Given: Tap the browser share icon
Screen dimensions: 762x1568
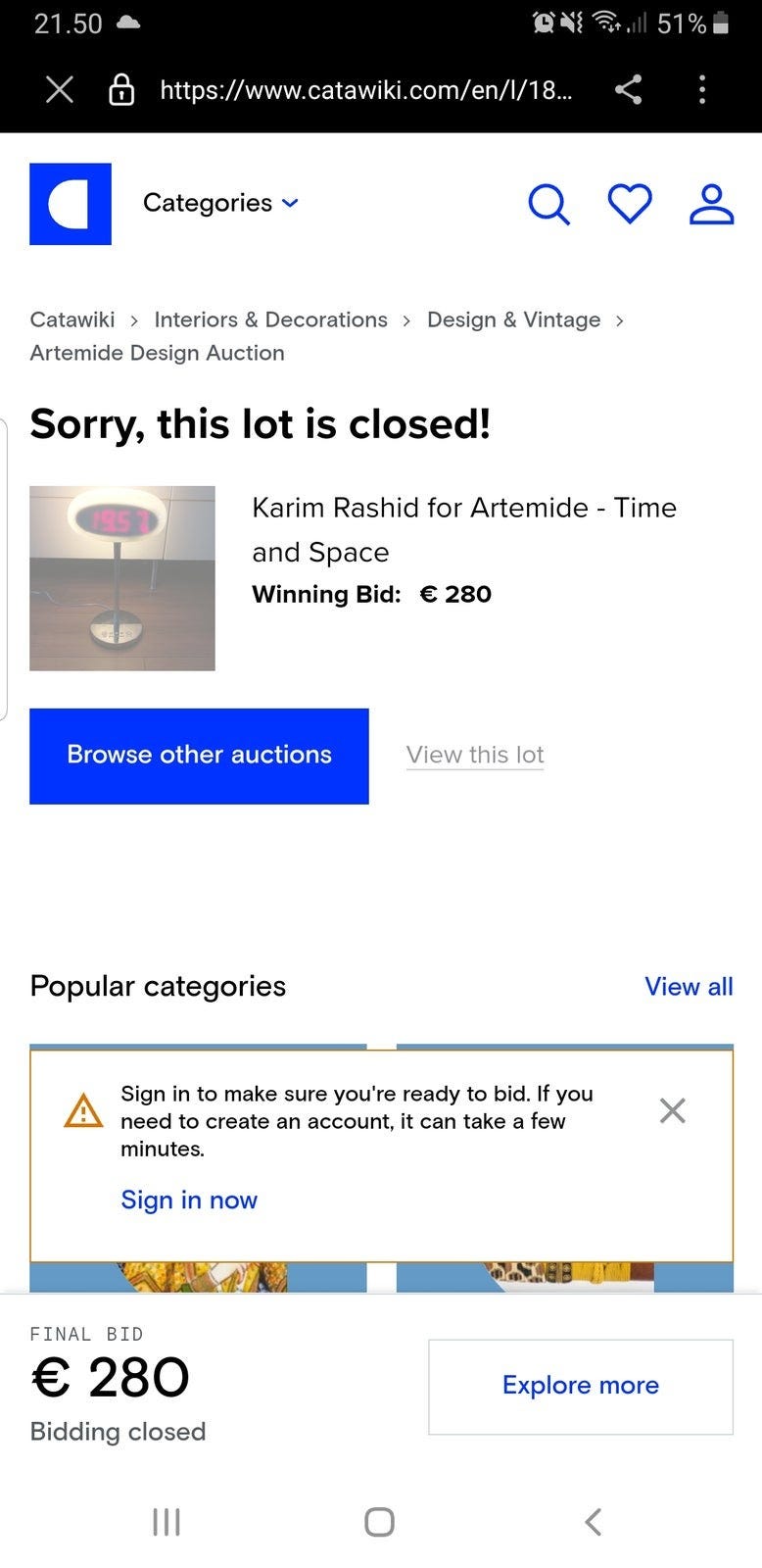Looking at the screenshot, I should (x=629, y=90).
